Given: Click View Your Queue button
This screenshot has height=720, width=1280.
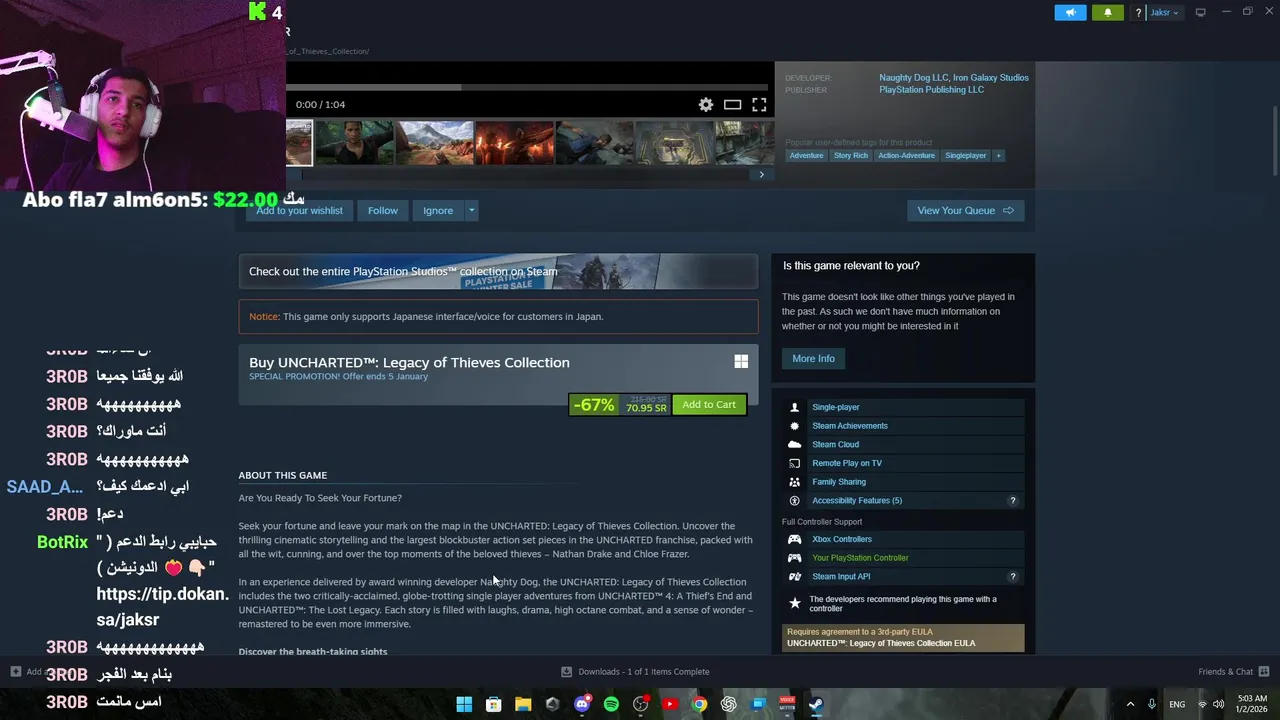Looking at the screenshot, I should click(x=965, y=210).
